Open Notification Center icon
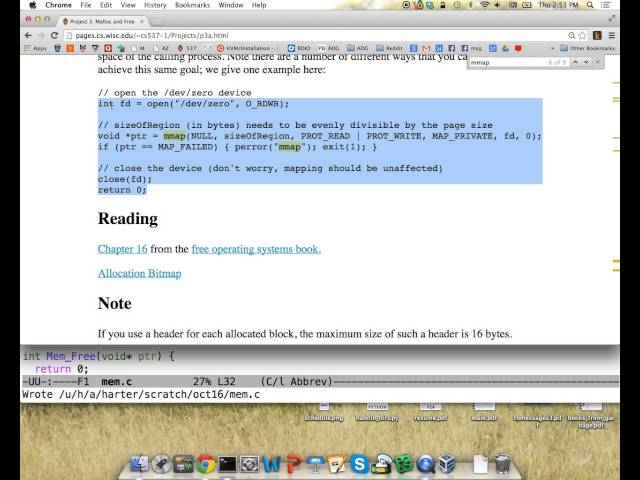The height and width of the screenshot is (480, 640). (x=606, y=5)
